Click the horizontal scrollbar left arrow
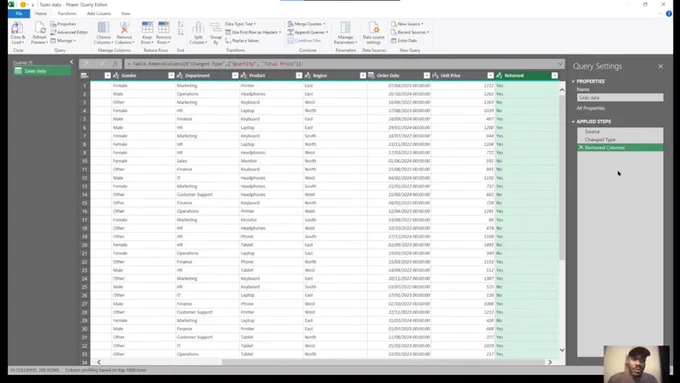Viewport: 680px width, 383px height. [99, 362]
